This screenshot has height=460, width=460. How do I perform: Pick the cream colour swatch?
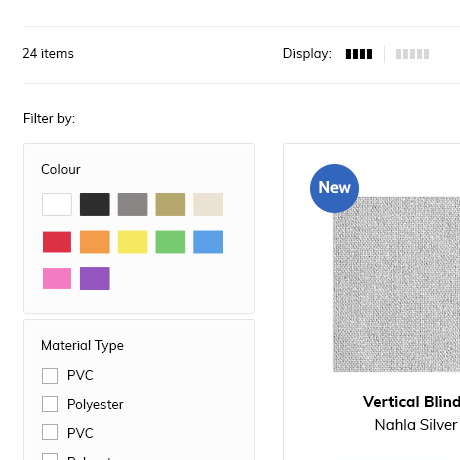point(208,204)
